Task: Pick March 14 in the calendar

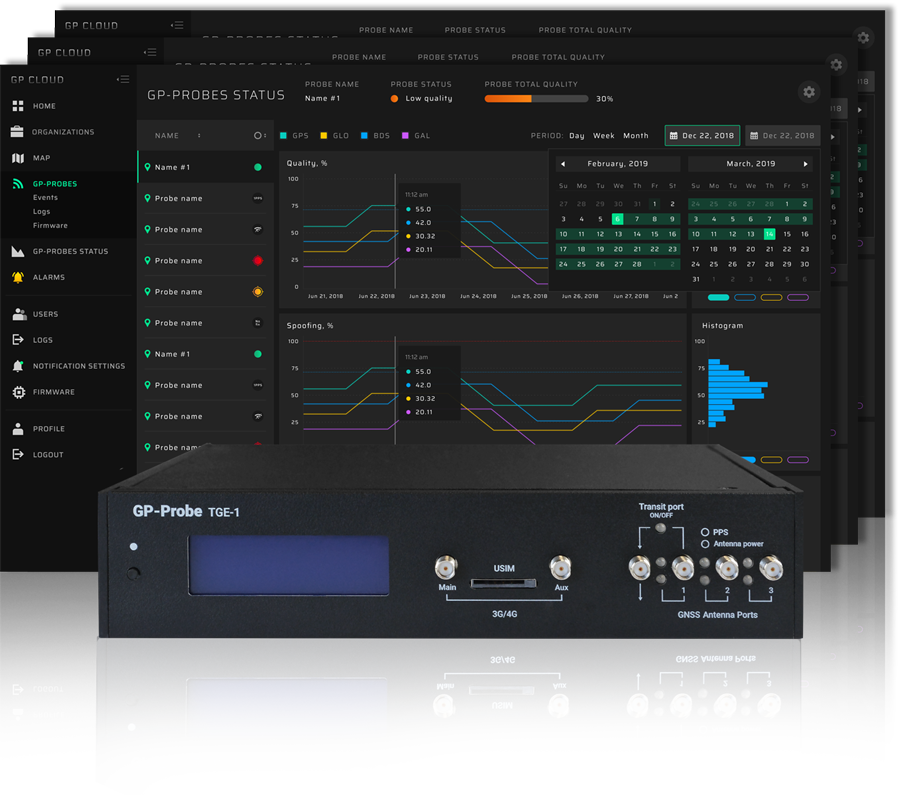Action: point(769,234)
